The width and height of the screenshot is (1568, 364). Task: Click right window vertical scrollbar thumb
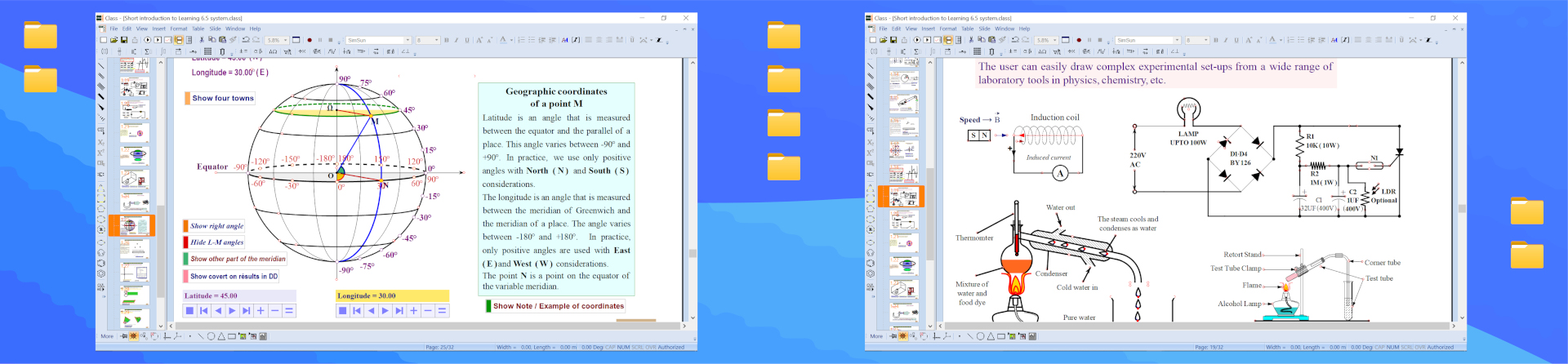point(1462,208)
